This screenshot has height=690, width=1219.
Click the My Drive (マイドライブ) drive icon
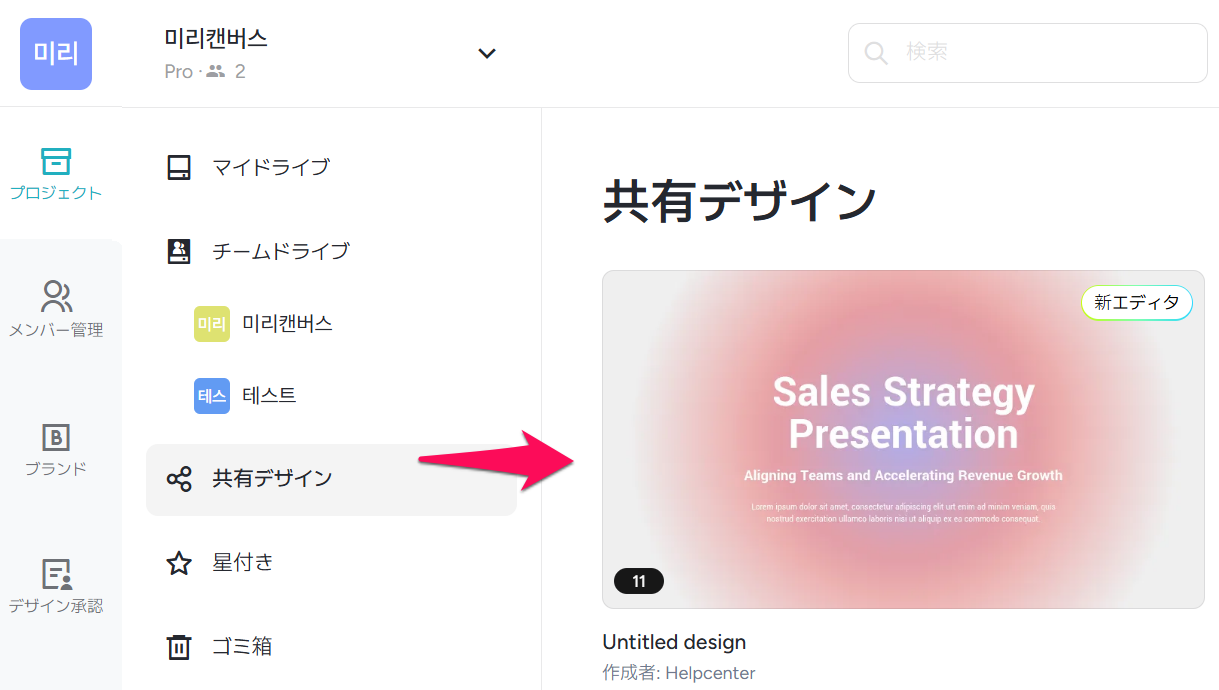point(179,167)
